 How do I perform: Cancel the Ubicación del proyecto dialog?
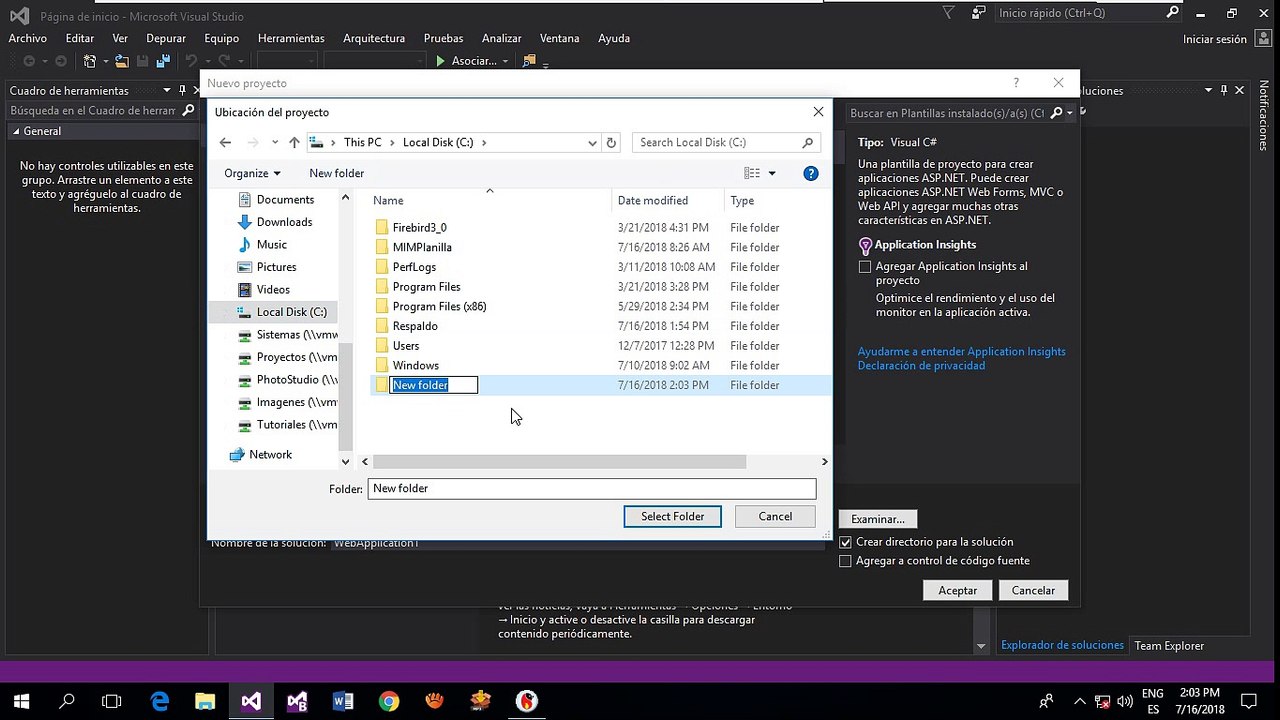775,517
